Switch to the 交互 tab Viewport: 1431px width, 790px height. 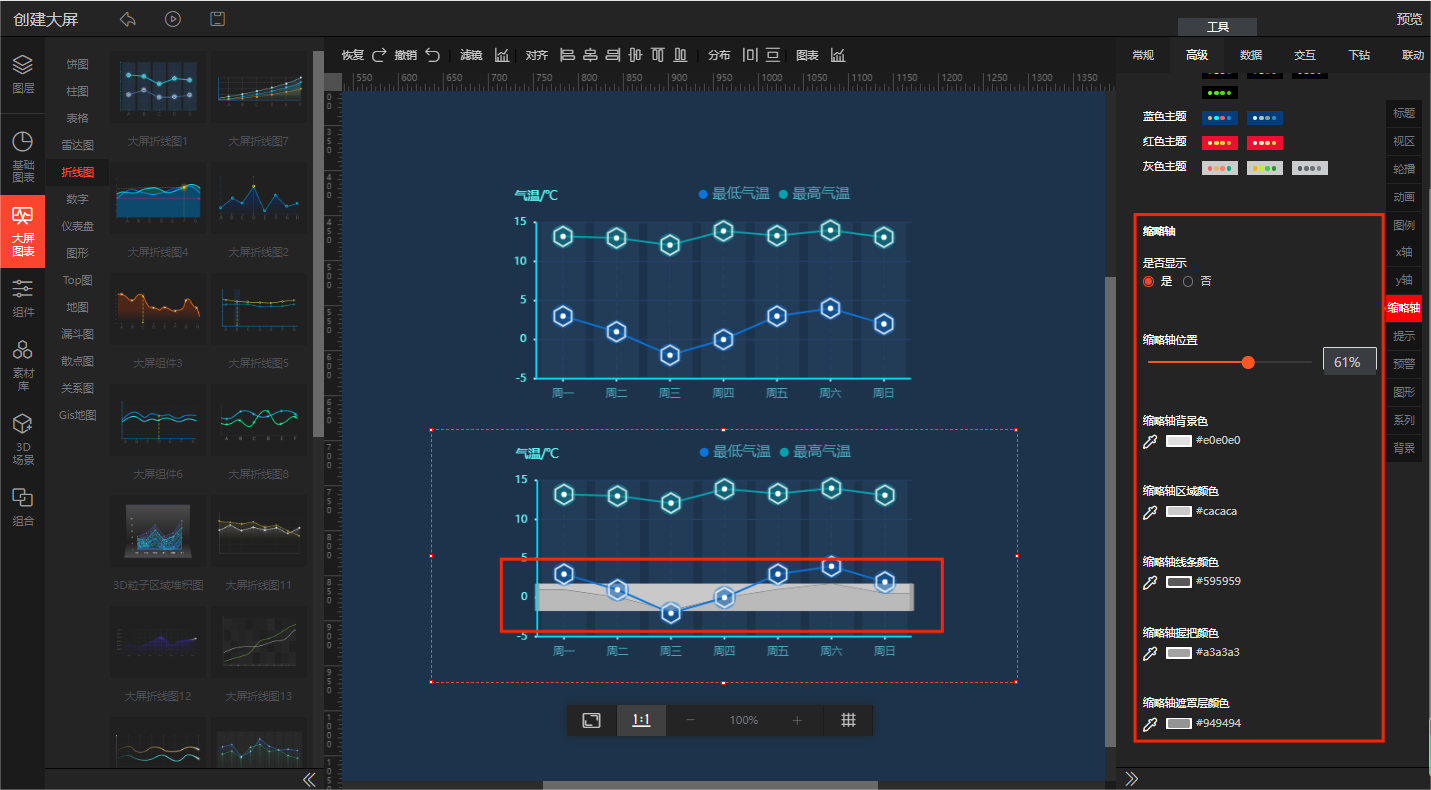pyautogui.click(x=1304, y=55)
